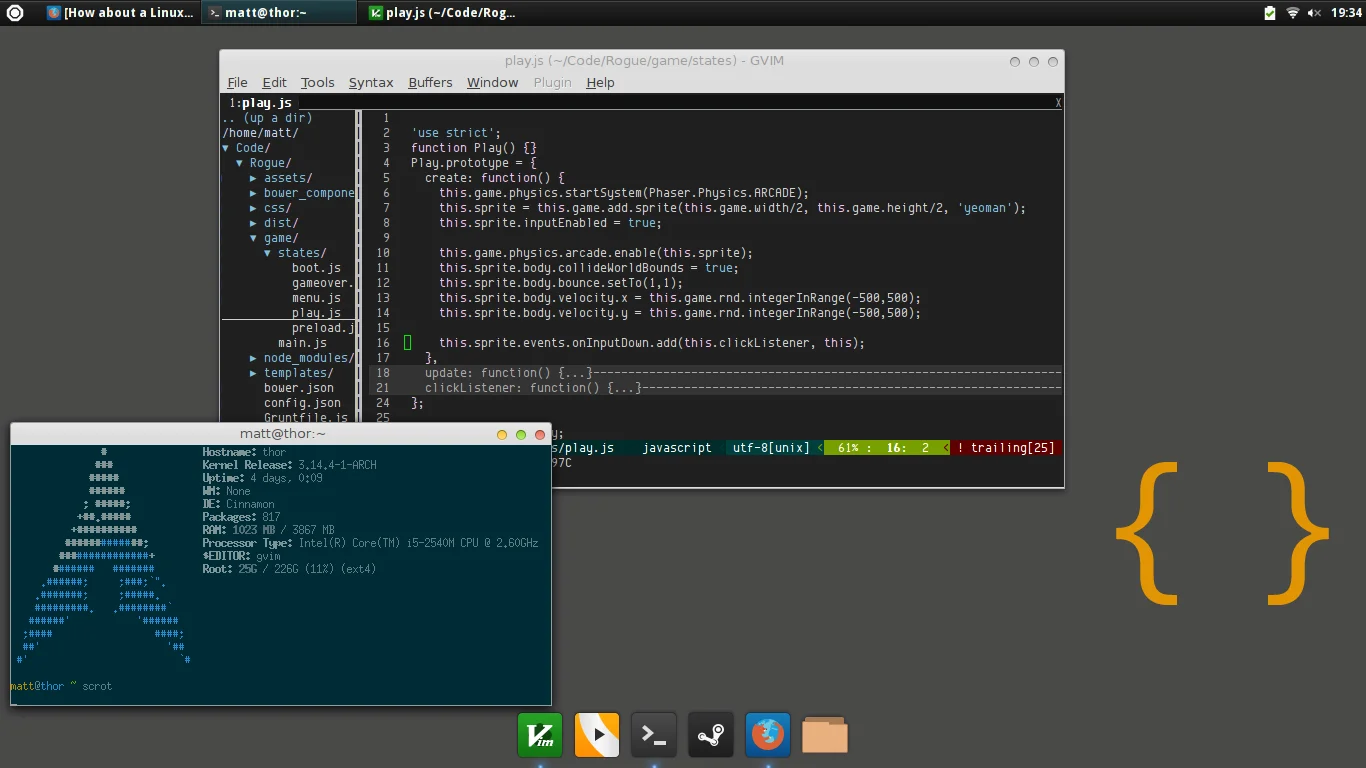Launch GVim from the dock
Image resolution: width=1366 pixels, height=768 pixels.
coord(540,735)
